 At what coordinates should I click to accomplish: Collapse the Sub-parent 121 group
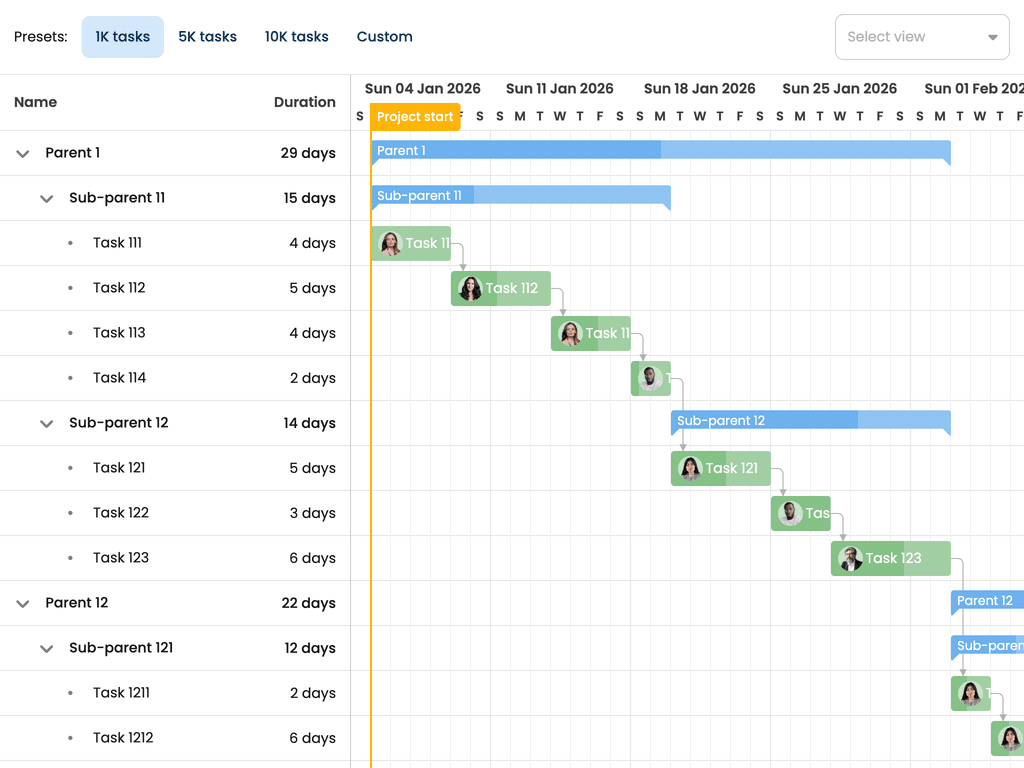[x=46, y=648]
